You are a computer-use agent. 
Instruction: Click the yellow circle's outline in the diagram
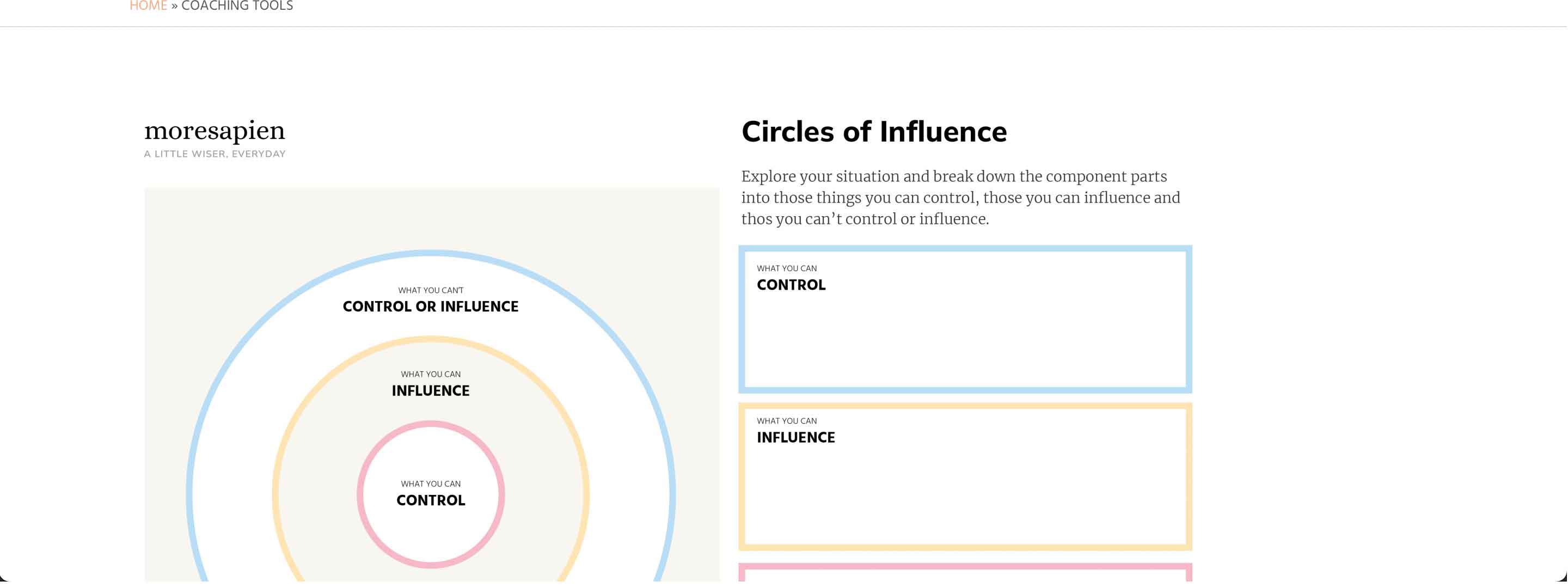pyautogui.click(x=431, y=340)
